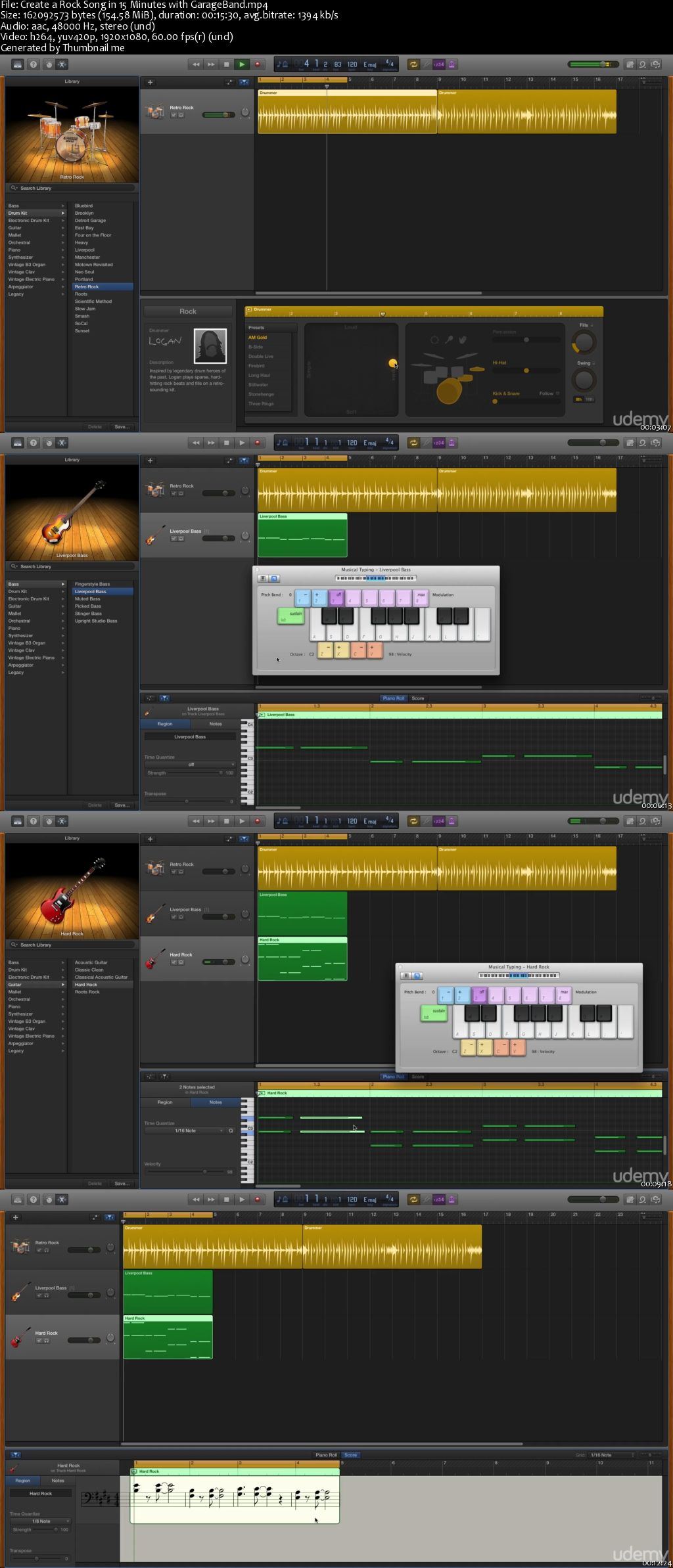Click Save... in the Retro Rock library panel
Viewport: 673px width, 1568px height.
click(x=122, y=427)
